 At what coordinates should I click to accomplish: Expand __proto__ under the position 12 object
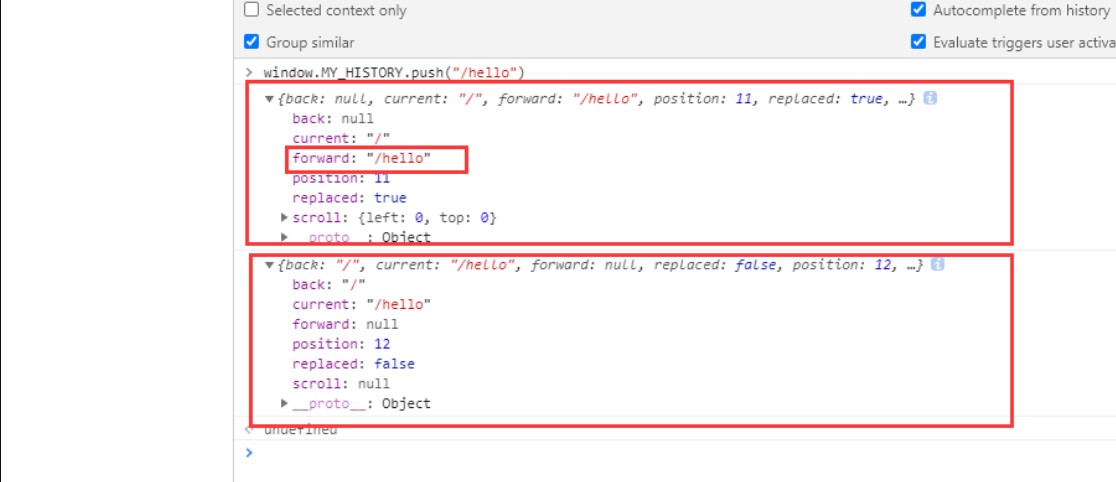coord(285,404)
